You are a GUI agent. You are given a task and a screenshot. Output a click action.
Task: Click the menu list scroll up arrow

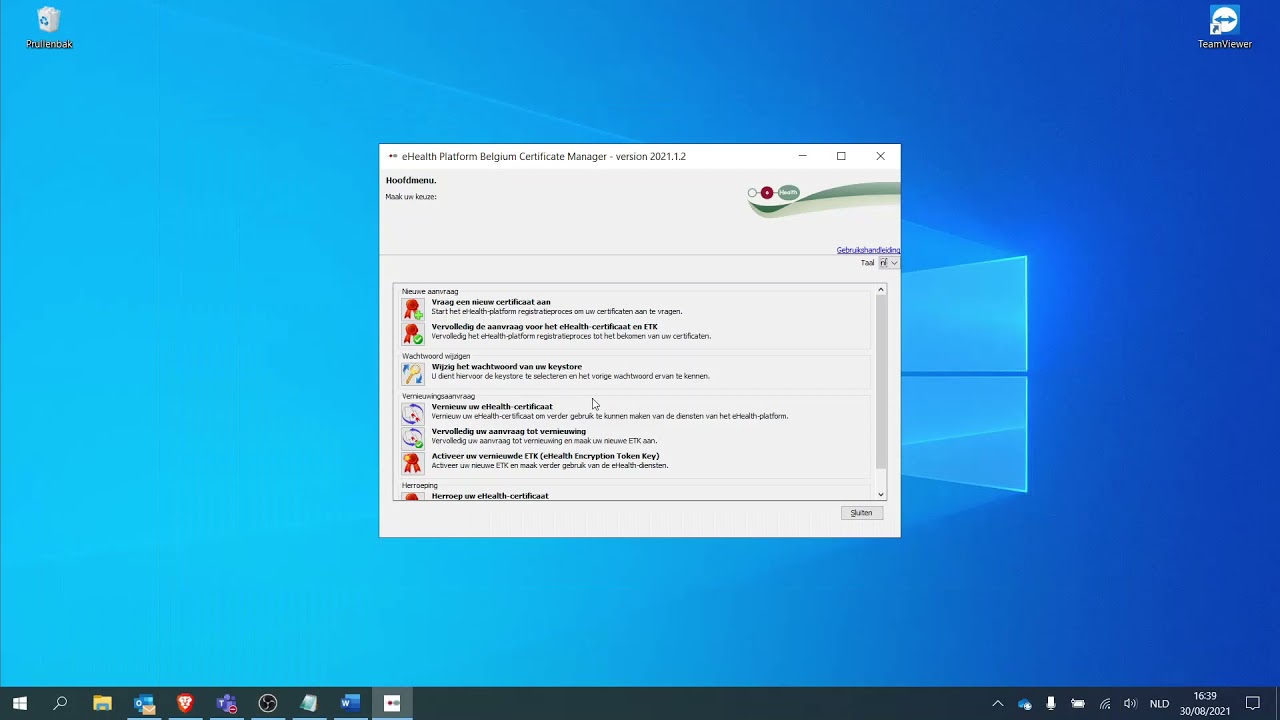881,290
